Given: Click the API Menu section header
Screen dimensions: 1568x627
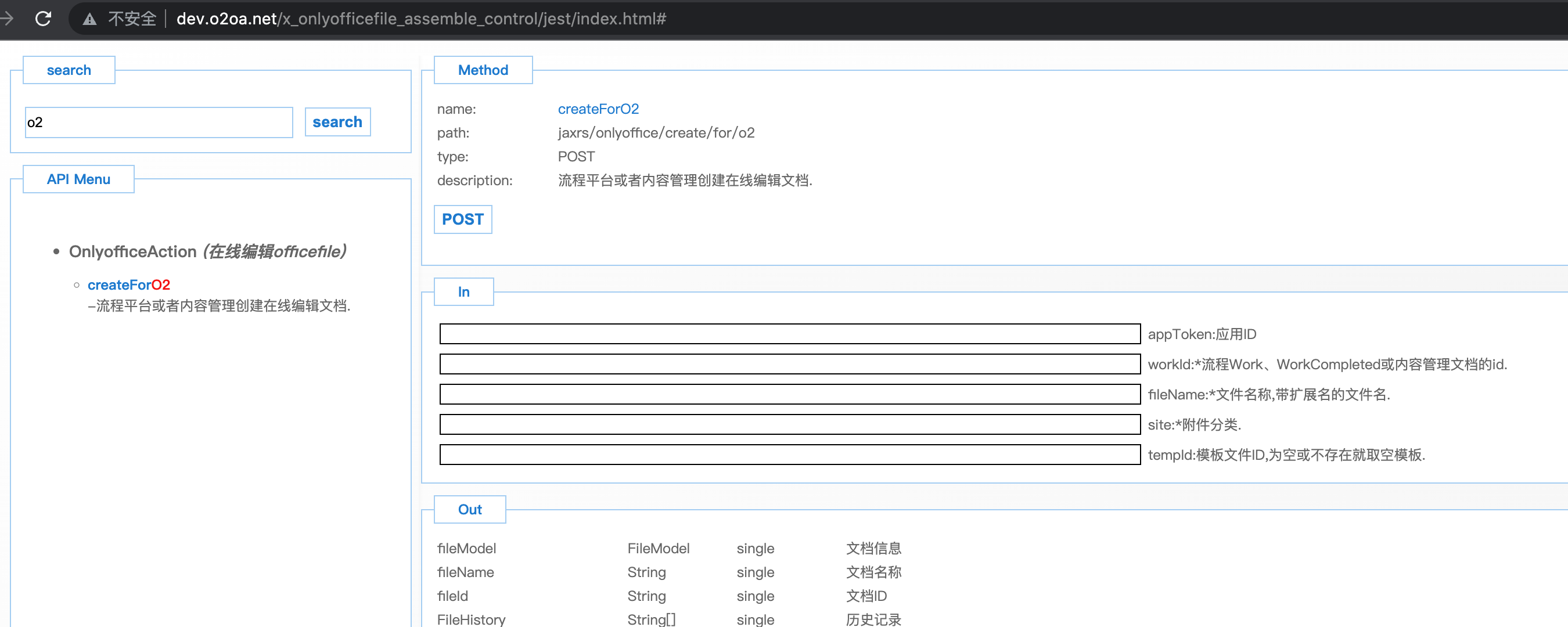Looking at the screenshot, I should click(x=78, y=179).
